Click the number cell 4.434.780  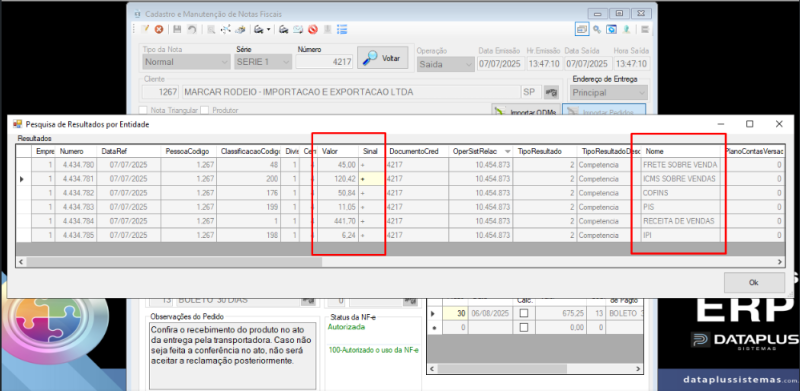point(77,165)
